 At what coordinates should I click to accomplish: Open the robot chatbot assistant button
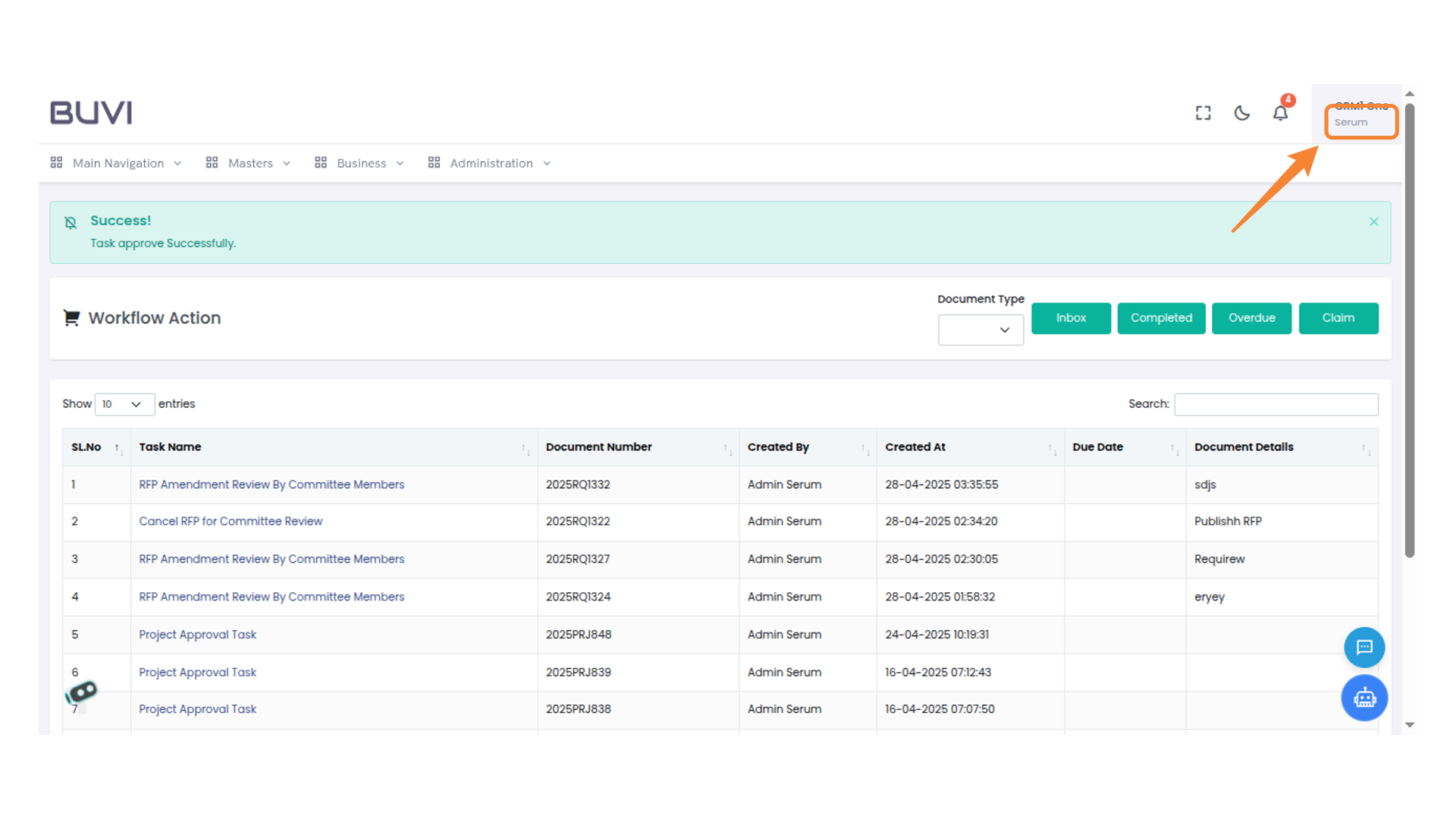pyautogui.click(x=1364, y=698)
